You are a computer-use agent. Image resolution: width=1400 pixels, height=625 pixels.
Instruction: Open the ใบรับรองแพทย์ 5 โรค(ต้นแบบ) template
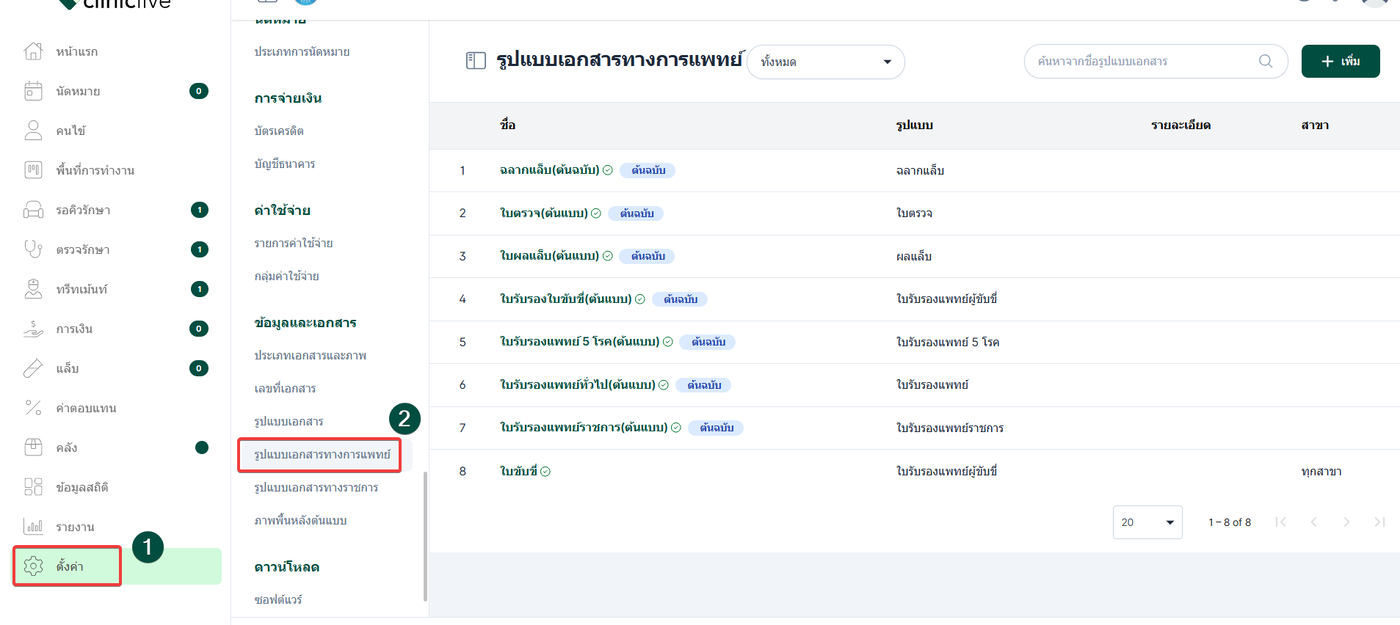coord(579,342)
